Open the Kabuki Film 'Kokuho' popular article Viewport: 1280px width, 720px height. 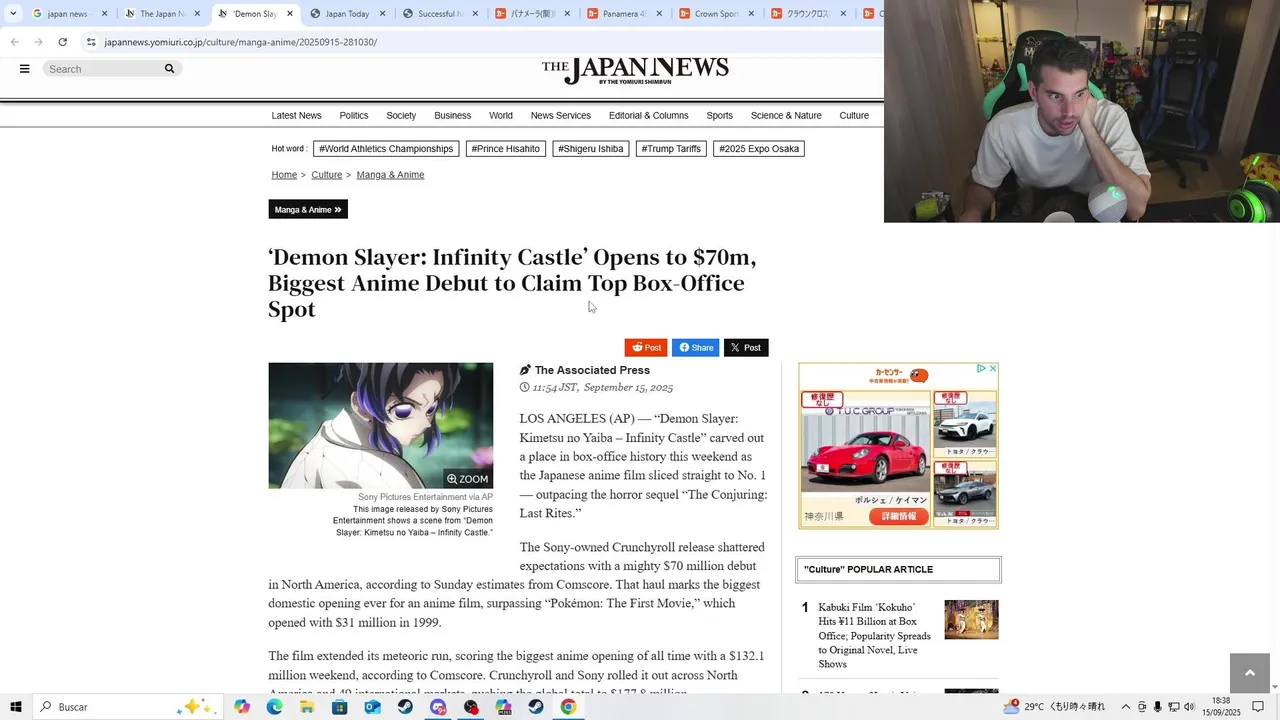click(874, 635)
